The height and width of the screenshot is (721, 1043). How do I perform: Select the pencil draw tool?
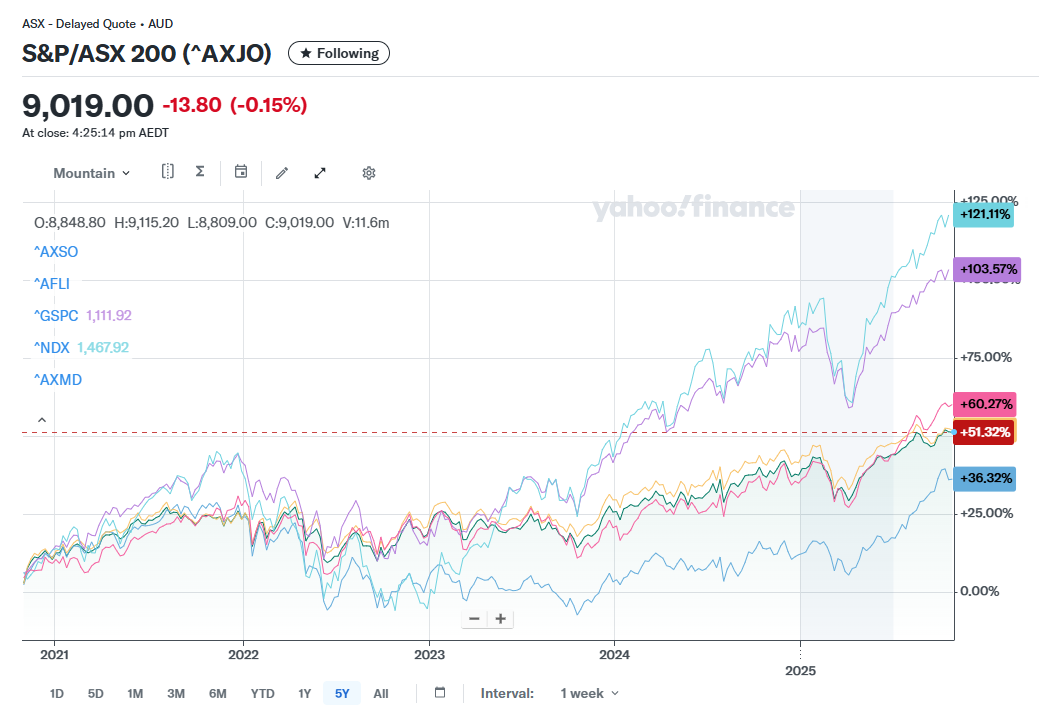[x=282, y=173]
